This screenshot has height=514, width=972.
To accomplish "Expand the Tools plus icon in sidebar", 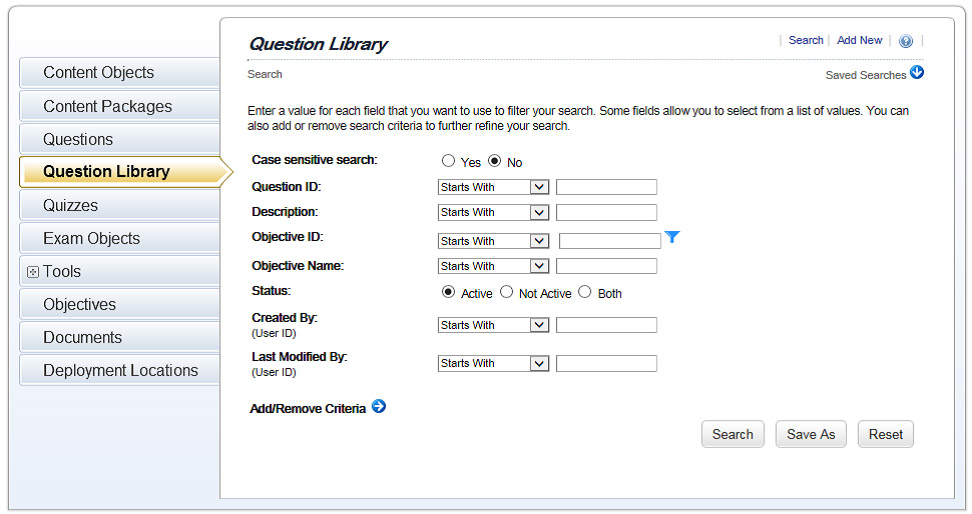I will tap(32, 272).
